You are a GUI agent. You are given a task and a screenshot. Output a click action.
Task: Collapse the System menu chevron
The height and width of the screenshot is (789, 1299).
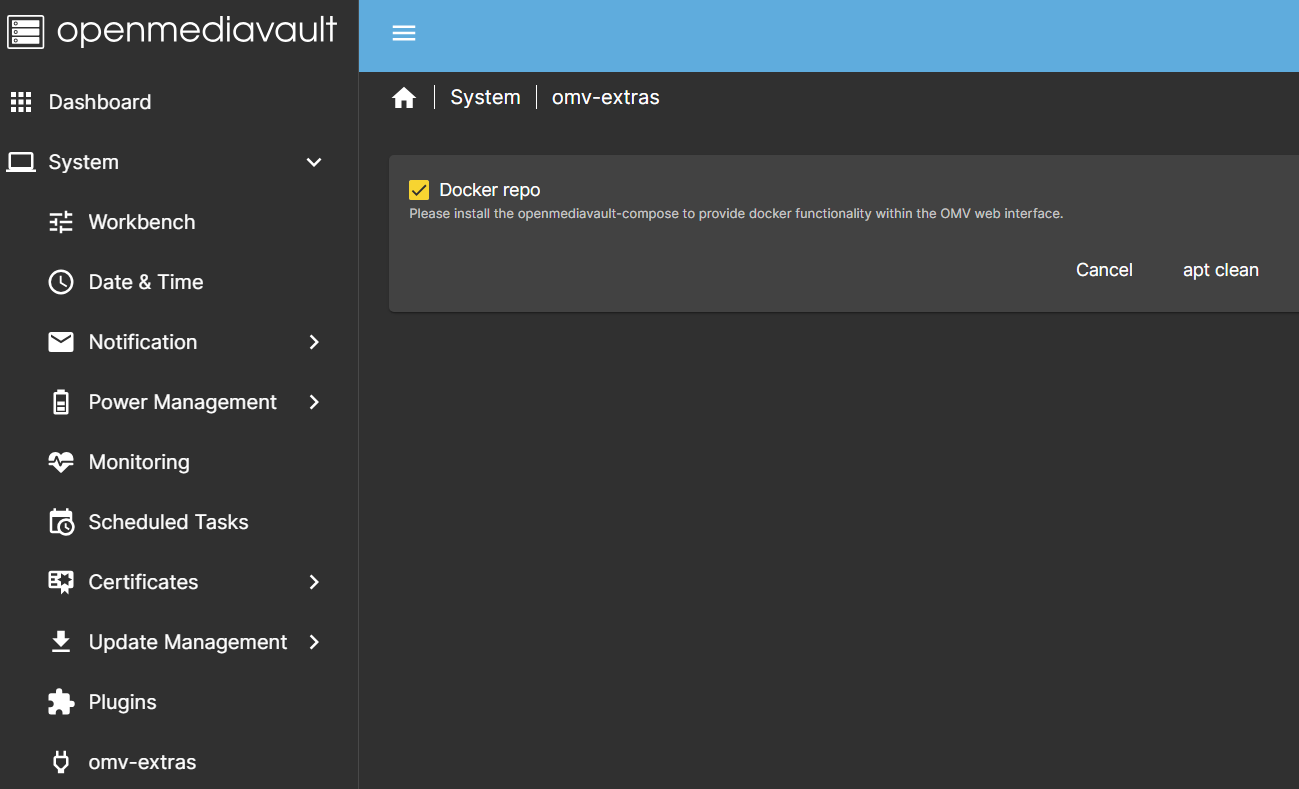[314, 162]
